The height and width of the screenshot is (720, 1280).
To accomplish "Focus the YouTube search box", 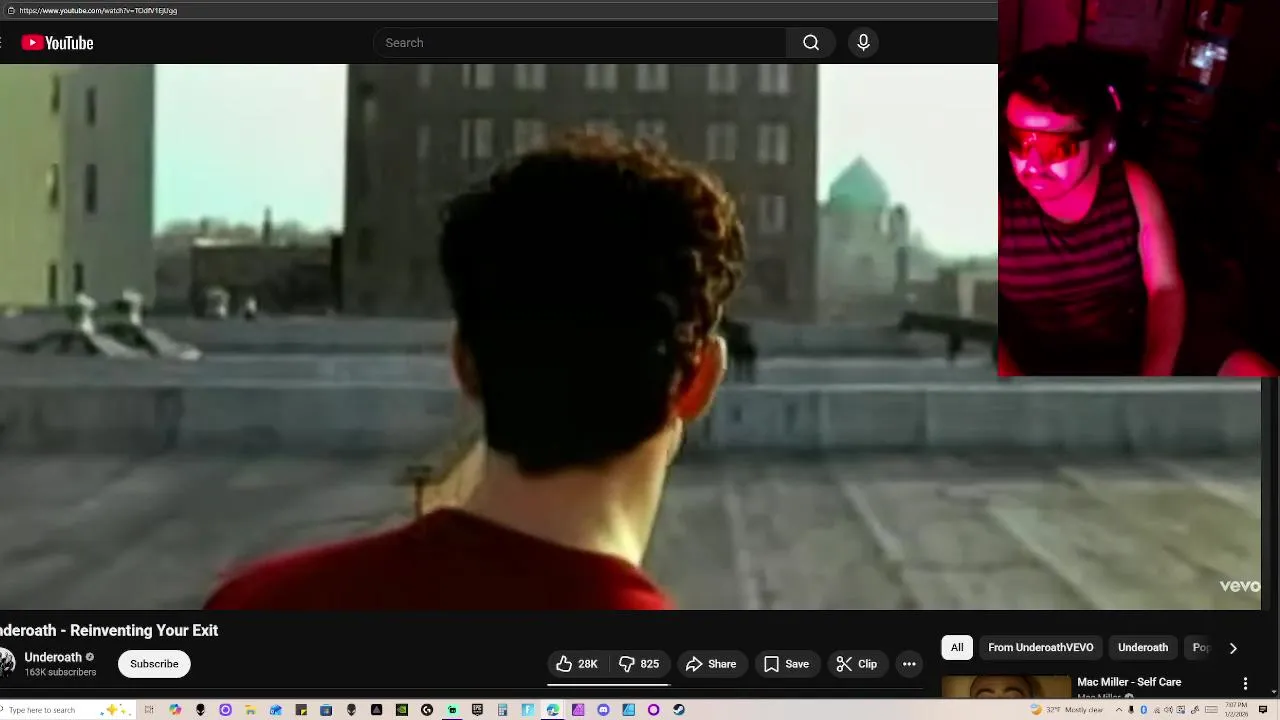I will 580,43.
